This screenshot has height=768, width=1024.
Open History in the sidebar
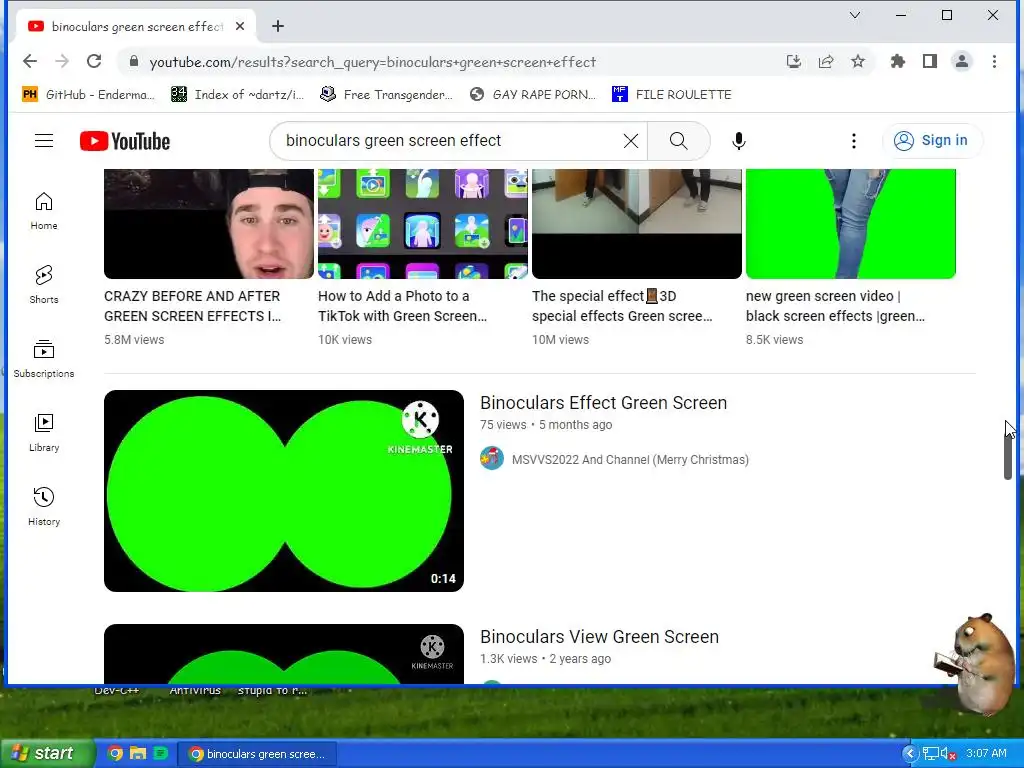pos(44,506)
